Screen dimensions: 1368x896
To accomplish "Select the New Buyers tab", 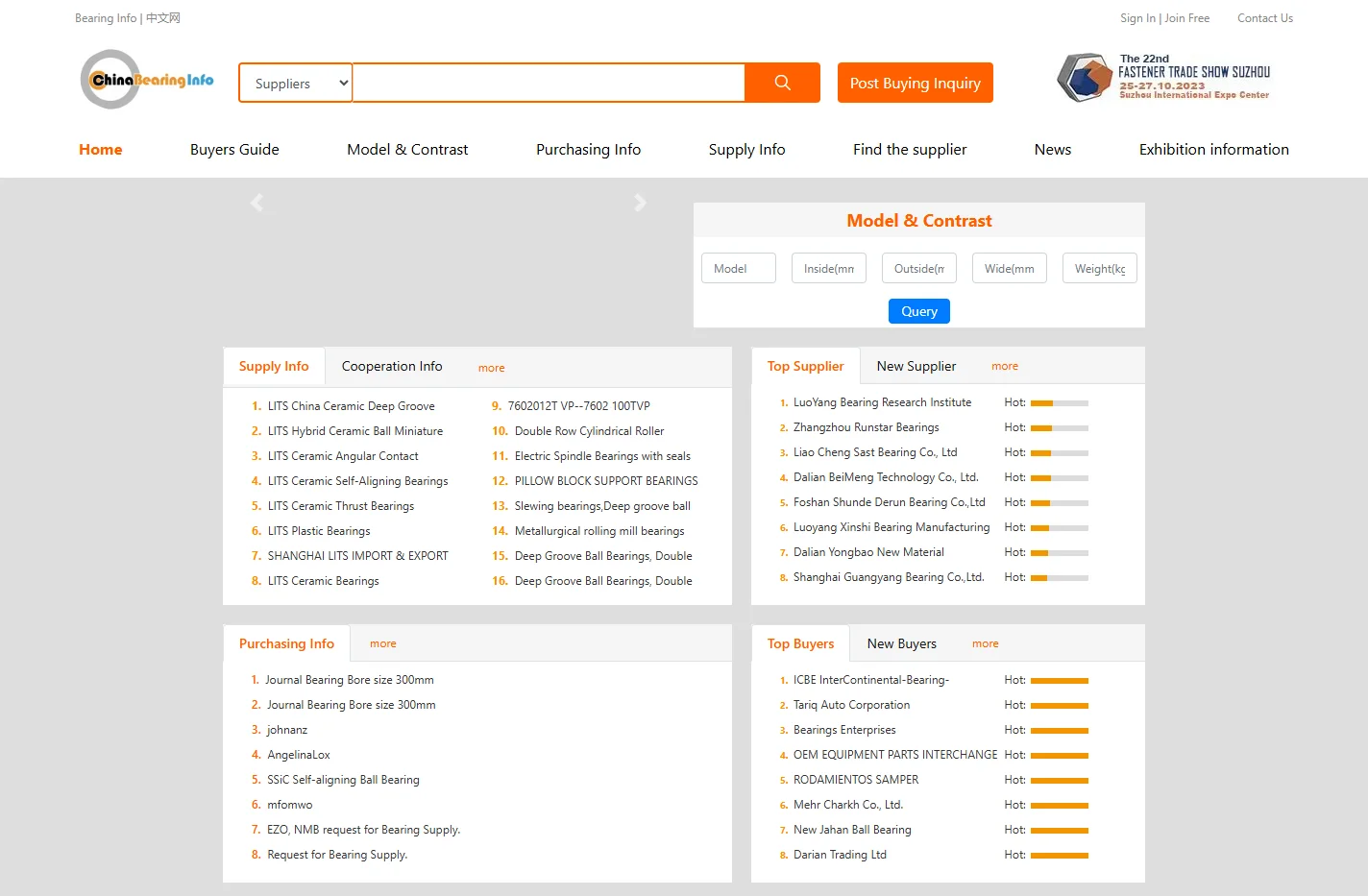I will click(902, 643).
